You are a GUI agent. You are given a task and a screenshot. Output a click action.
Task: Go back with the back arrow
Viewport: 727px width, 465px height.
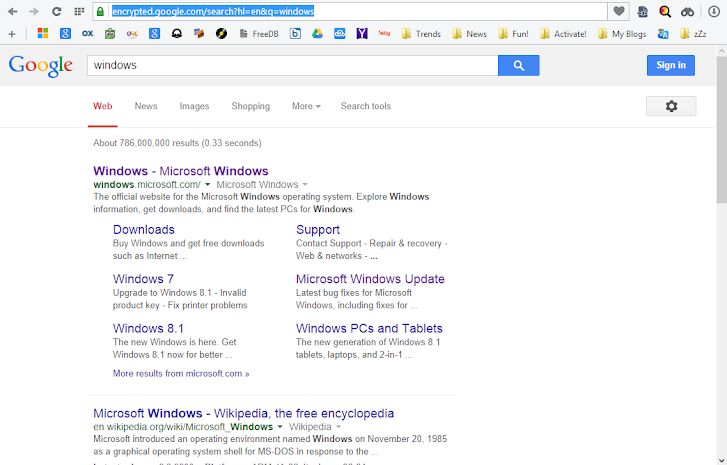pos(13,12)
